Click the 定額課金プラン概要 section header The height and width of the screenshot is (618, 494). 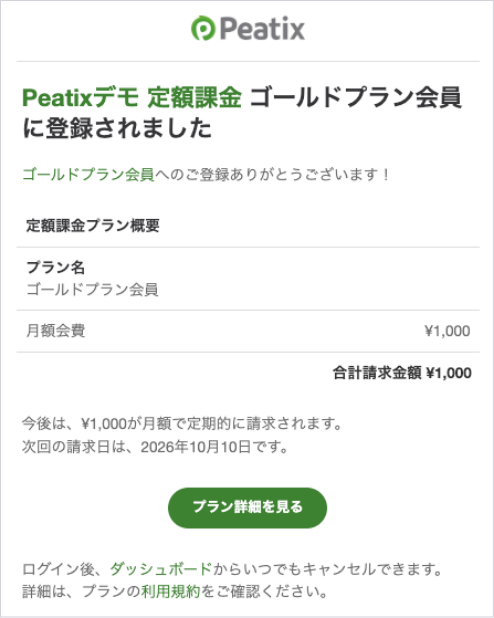click(93, 225)
